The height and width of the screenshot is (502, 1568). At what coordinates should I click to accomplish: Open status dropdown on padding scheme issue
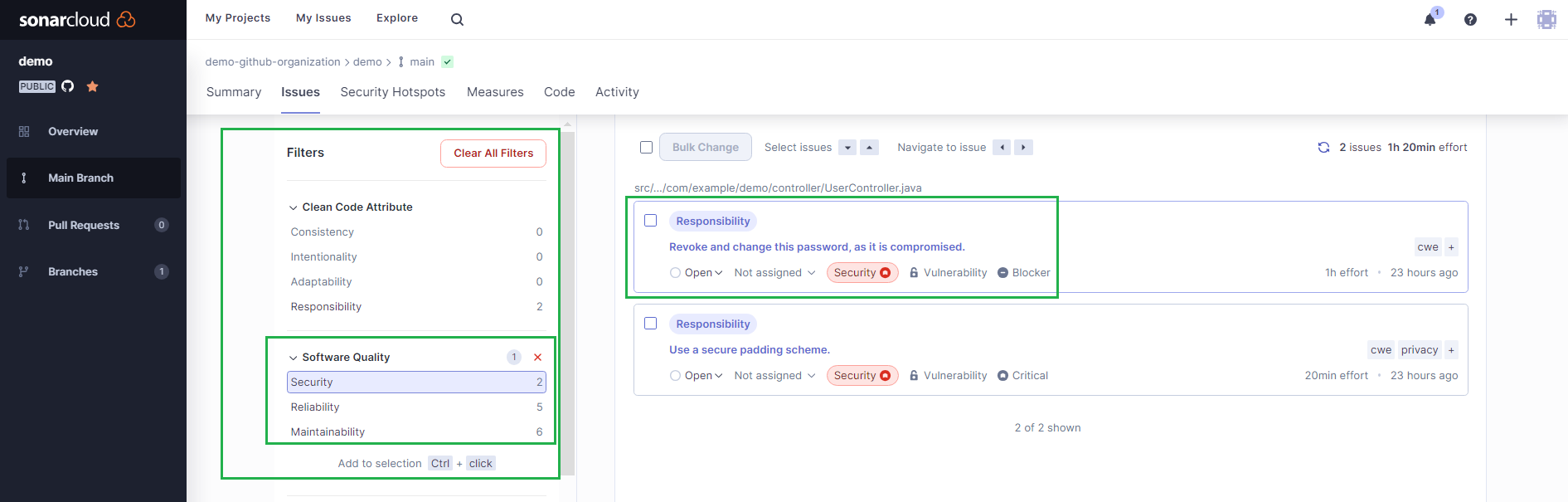pyautogui.click(x=697, y=376)
